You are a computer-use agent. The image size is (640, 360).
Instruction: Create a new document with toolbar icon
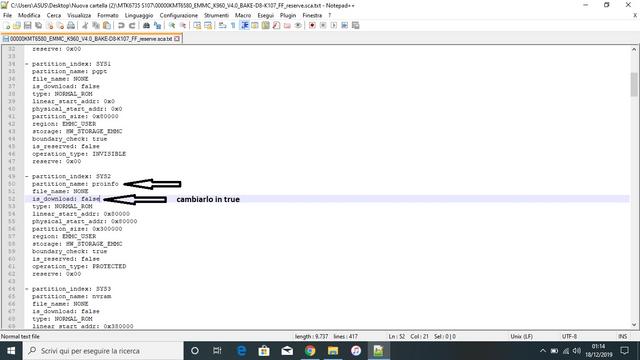(x=7, y=25)
